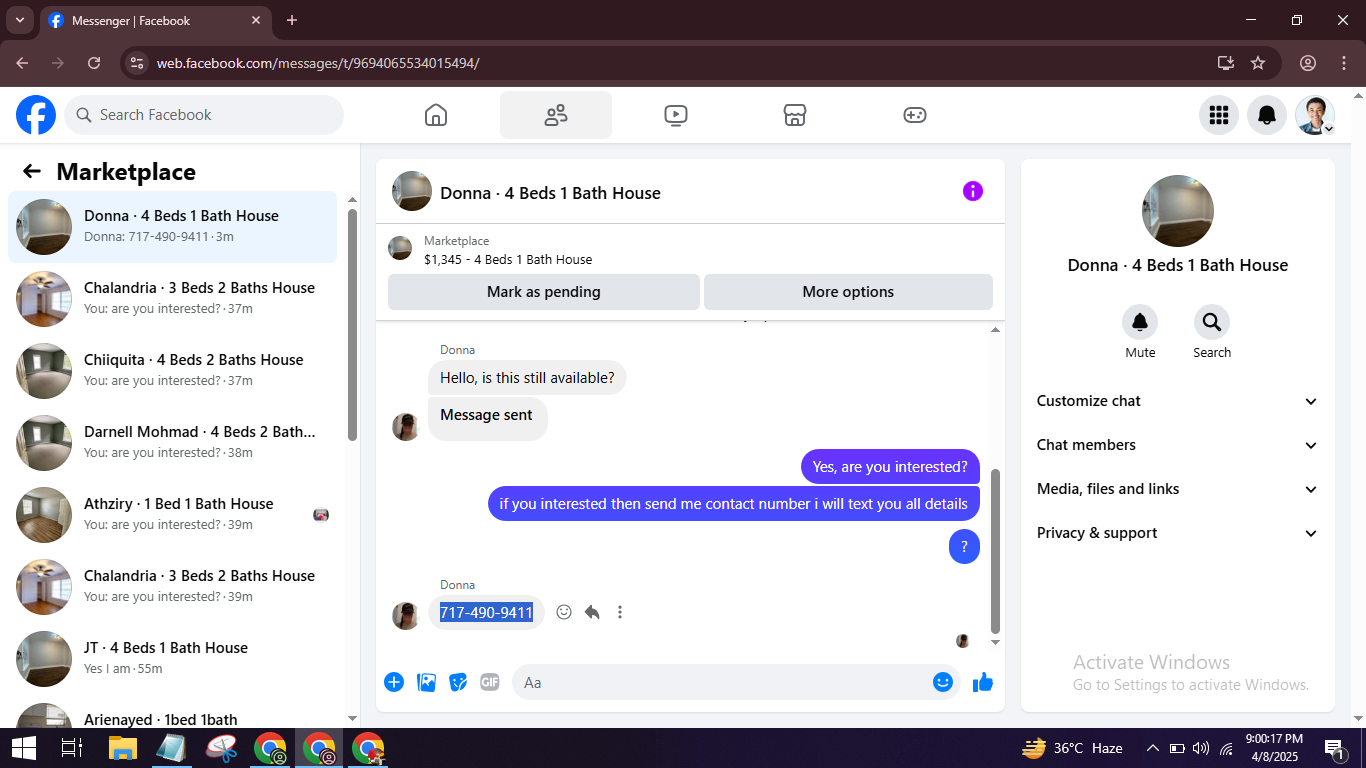Click the large Donna listing photo in sidebar

click(x=1178, y=211)
